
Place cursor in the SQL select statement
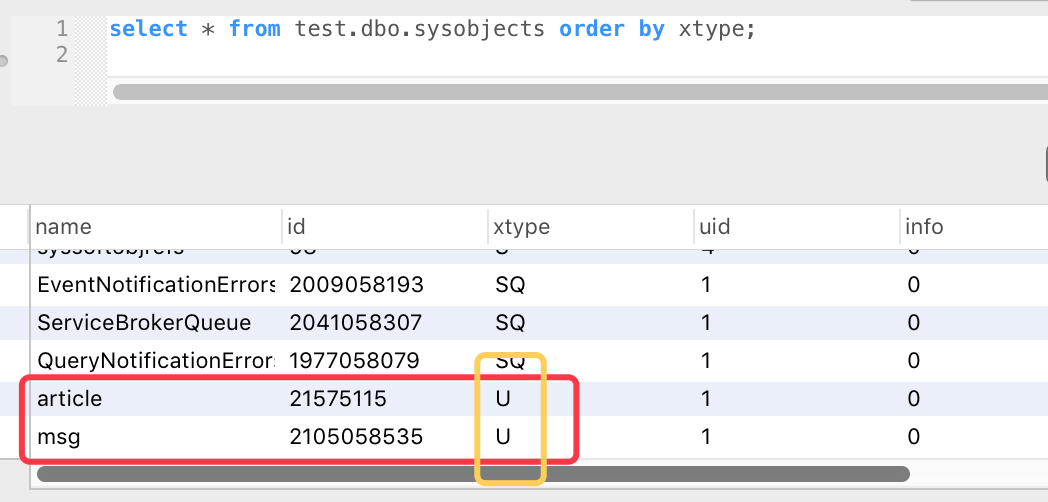432,29
